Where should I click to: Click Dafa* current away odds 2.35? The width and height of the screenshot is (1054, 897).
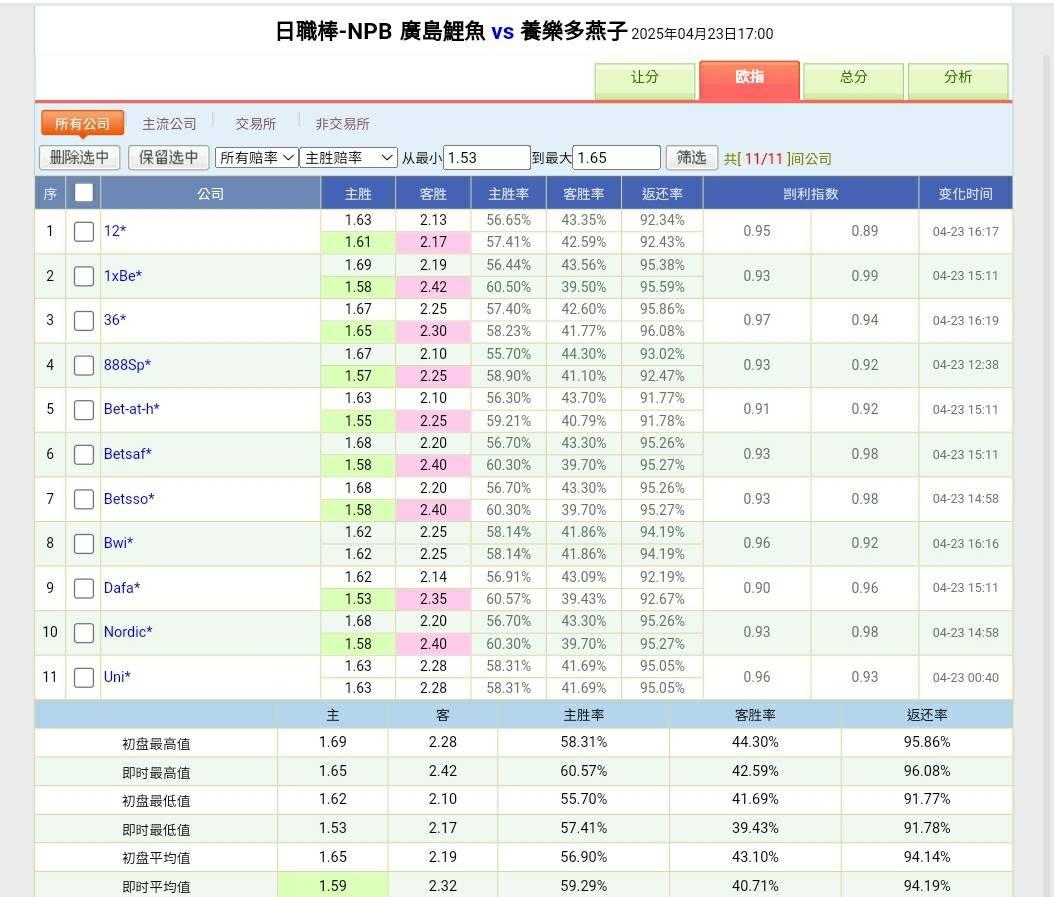434,599
